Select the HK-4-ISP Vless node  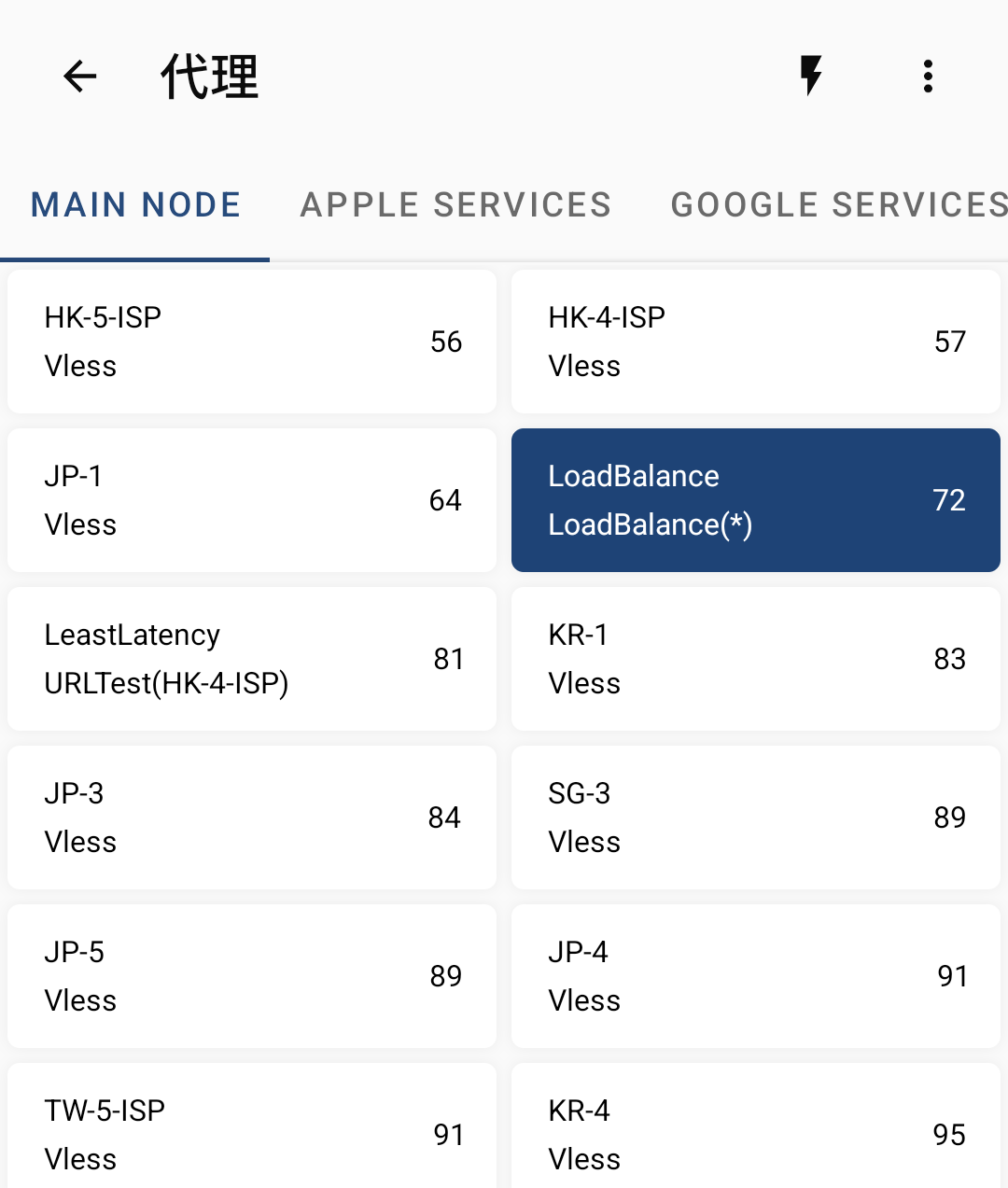coord(756,342)
